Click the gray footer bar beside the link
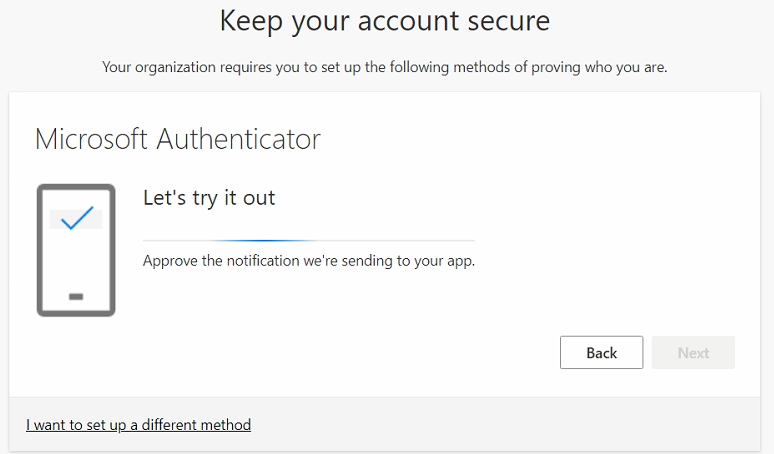Viewport: 774px width, 454px height. tap(500, 425)
